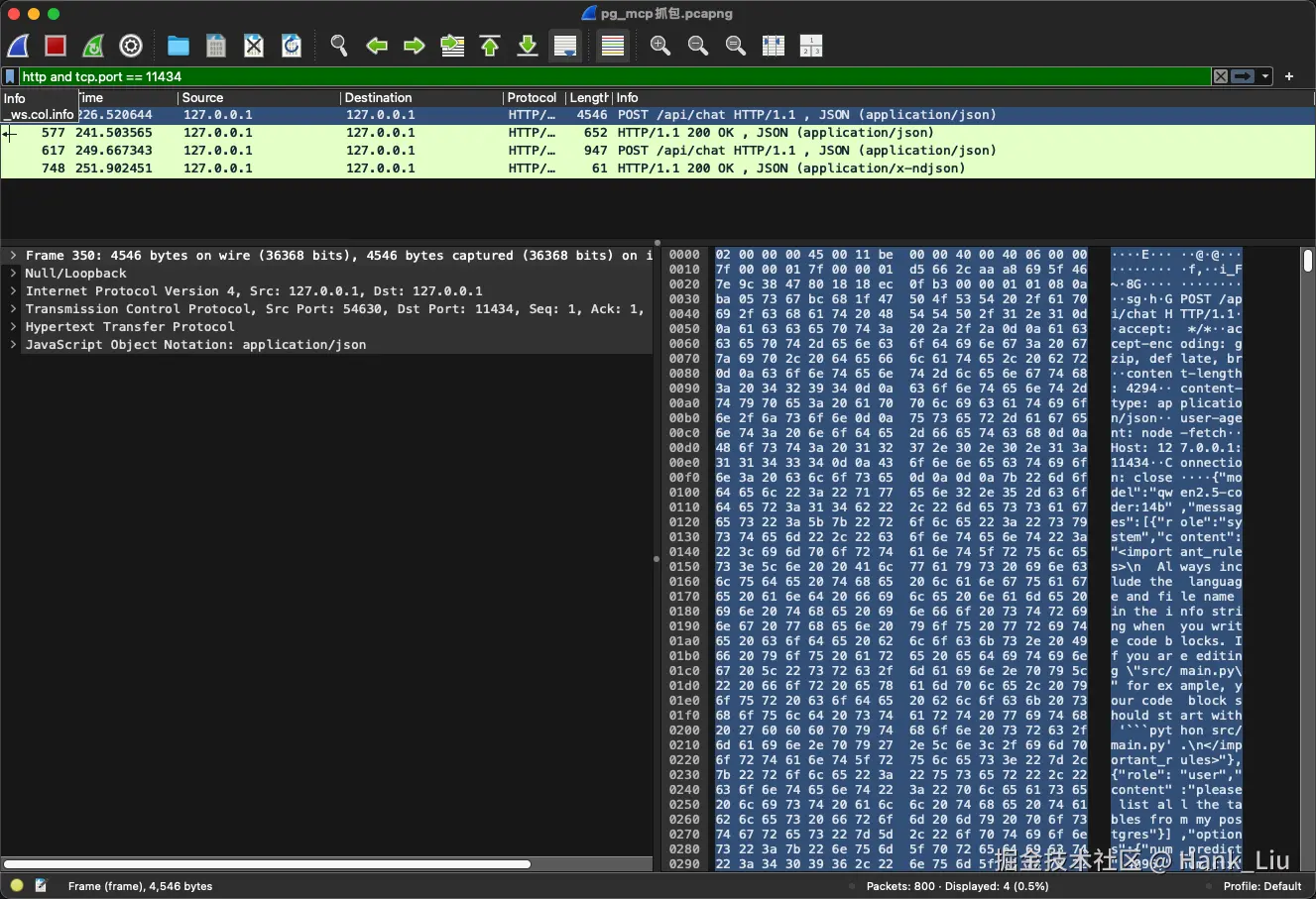Sort packets by Destination column header
This screenshot has width=1316, height=899.
[421, 98]
